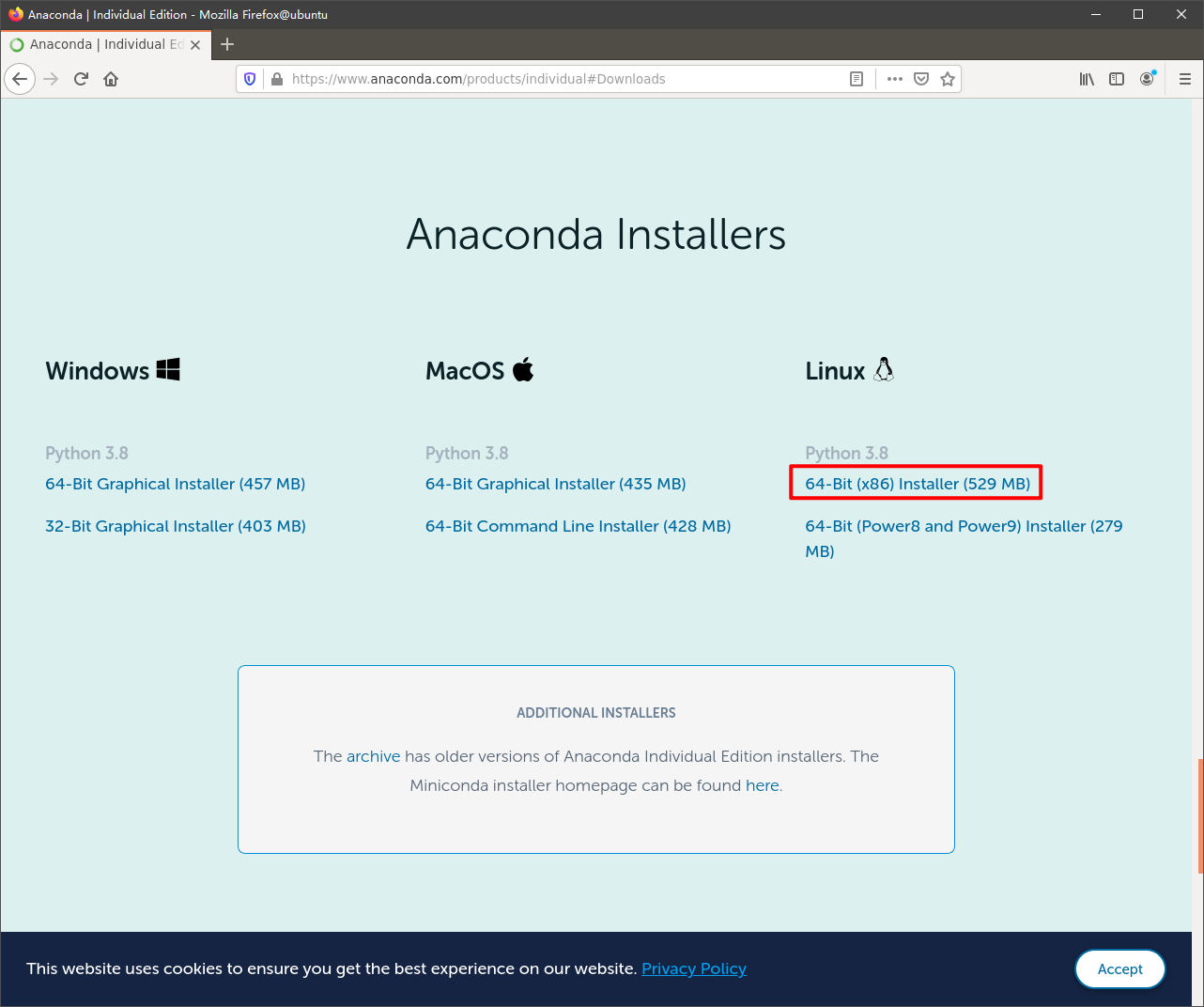Open a new tab with plus
The height and width of the screenshot is (1007, 1204).
[227, 44]
